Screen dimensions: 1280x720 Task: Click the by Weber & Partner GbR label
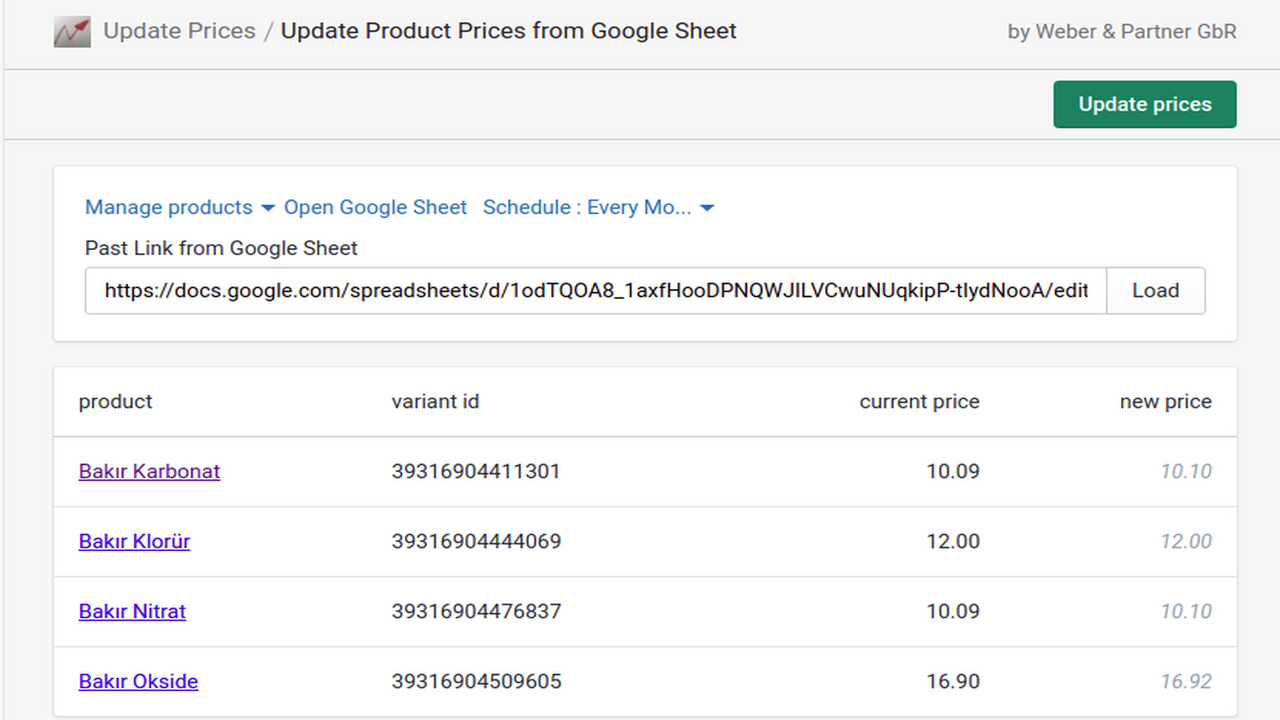click(1121, 31)
